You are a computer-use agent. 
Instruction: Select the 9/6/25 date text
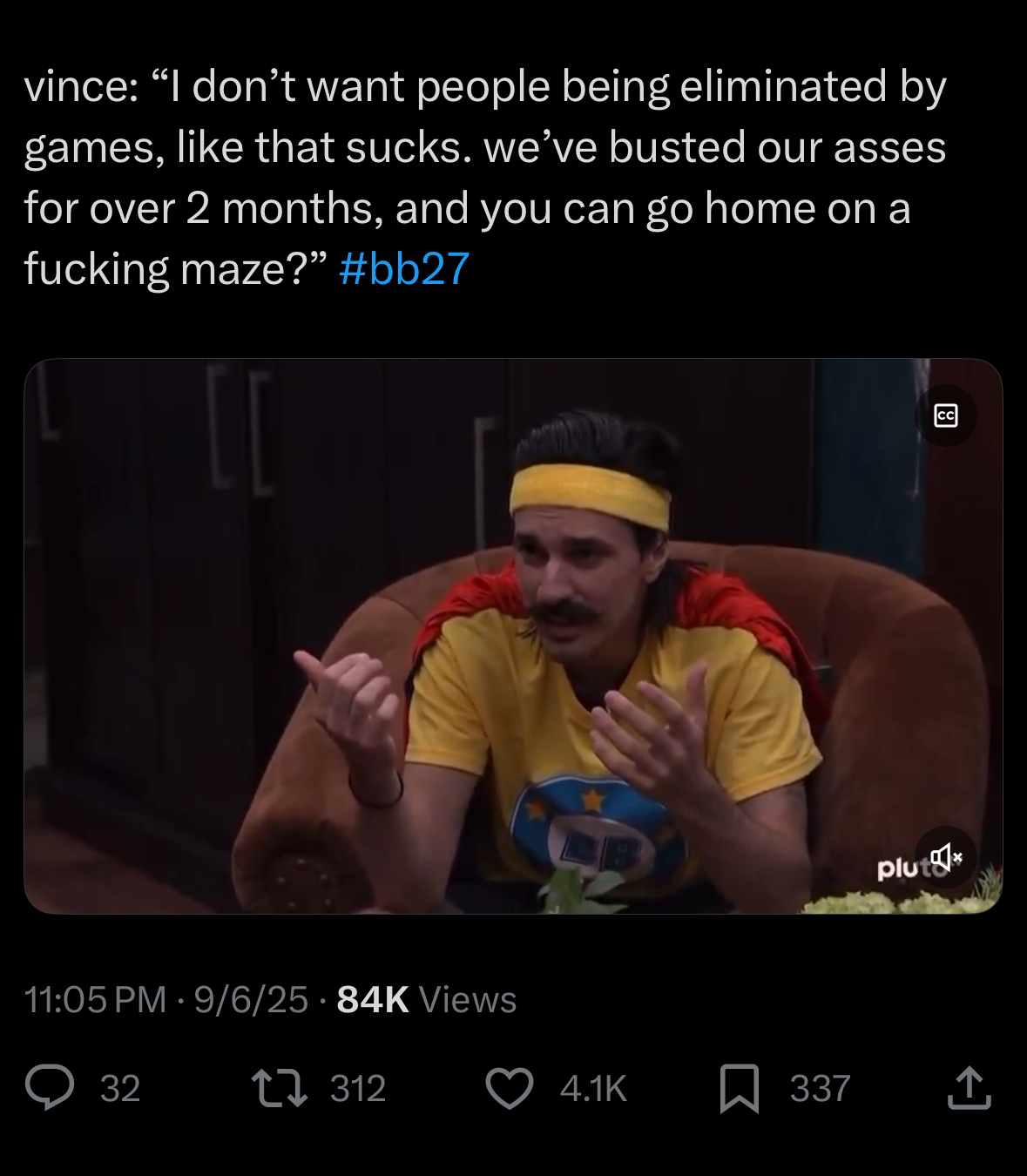251,999
